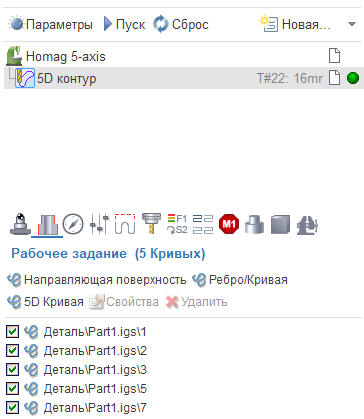Screen dimensions: 364x419
Task: Click the red M1 stop sign icon
Action: [229, 224]
